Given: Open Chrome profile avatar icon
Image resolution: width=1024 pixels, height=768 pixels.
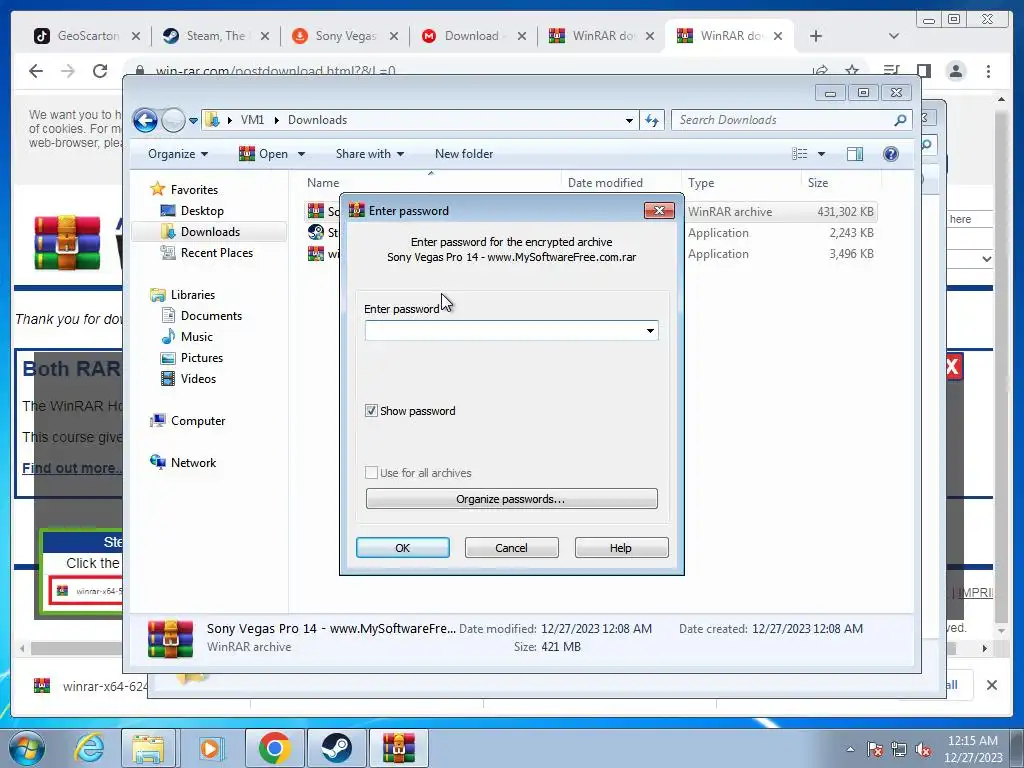Looking at the screenshot, I should point(956,71).
